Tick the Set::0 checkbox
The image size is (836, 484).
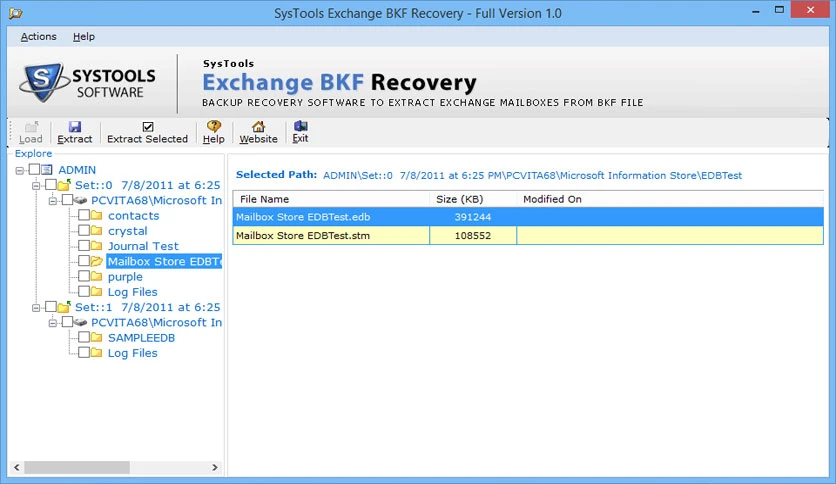tap(51, 185)
